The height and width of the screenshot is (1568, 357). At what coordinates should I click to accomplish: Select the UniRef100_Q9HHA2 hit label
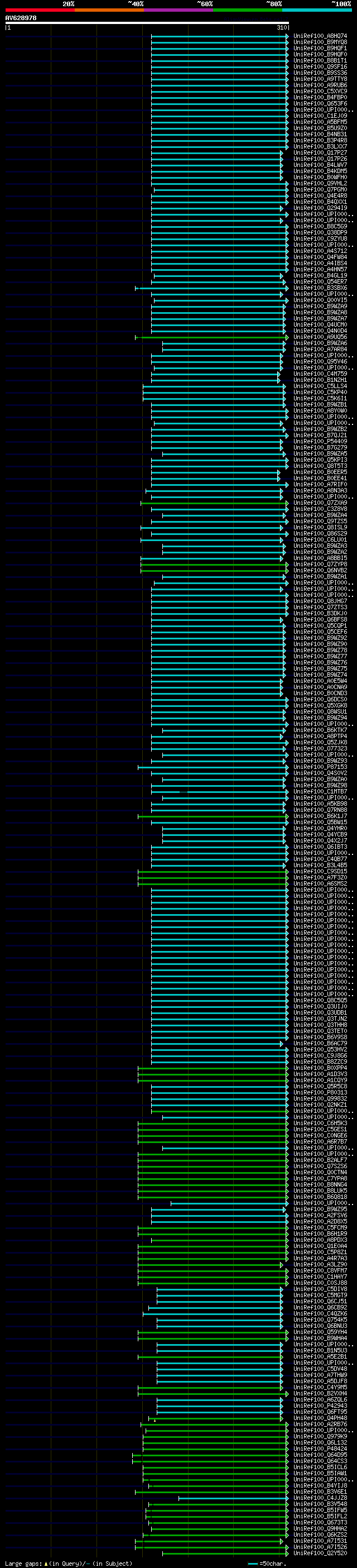pyautogui.click(x=321, y=1528)
